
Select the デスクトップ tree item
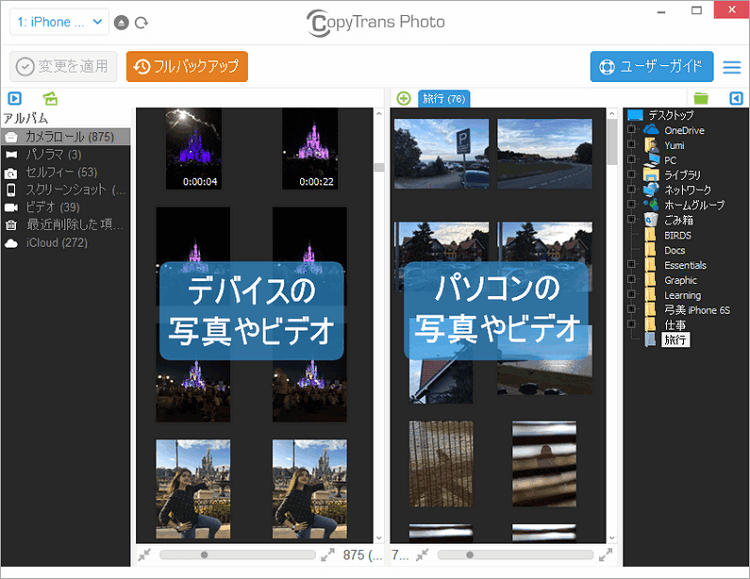pos(671,115)
